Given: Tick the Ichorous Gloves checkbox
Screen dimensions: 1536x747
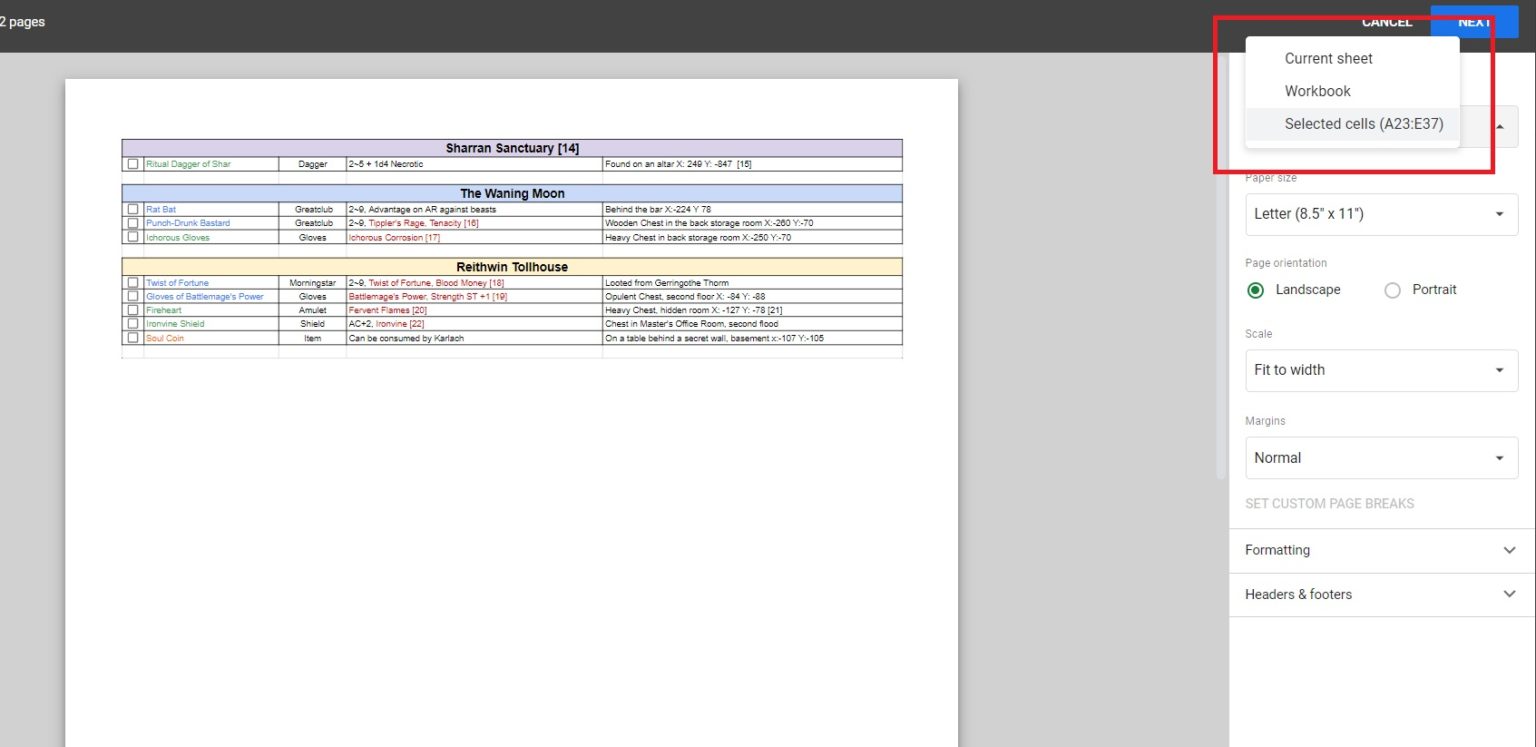Looking at the screenshot, I should click(133, 237).
